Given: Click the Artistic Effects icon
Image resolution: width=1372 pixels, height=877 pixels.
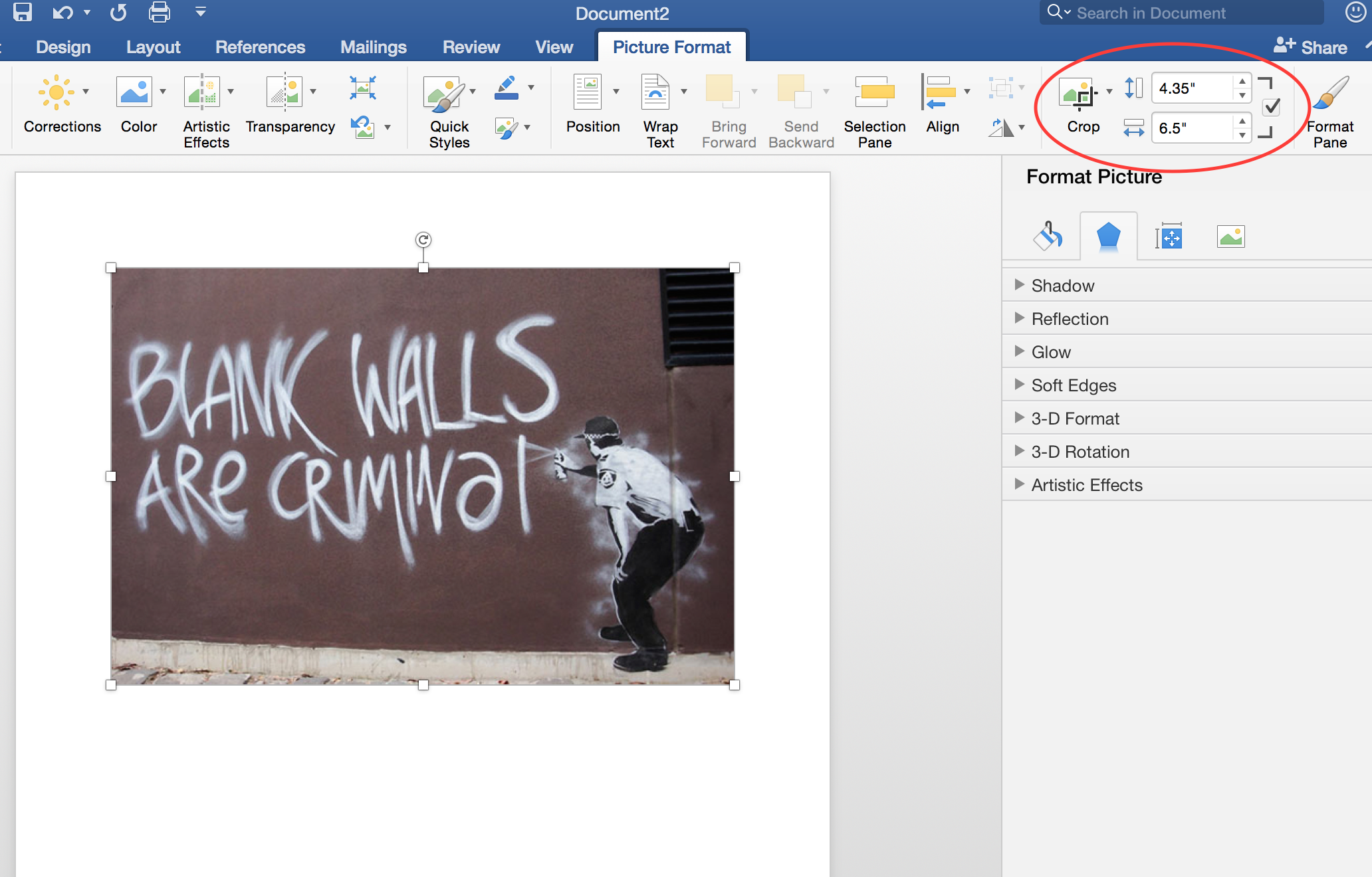Looking at the screenshot, I should coord(201,92).
